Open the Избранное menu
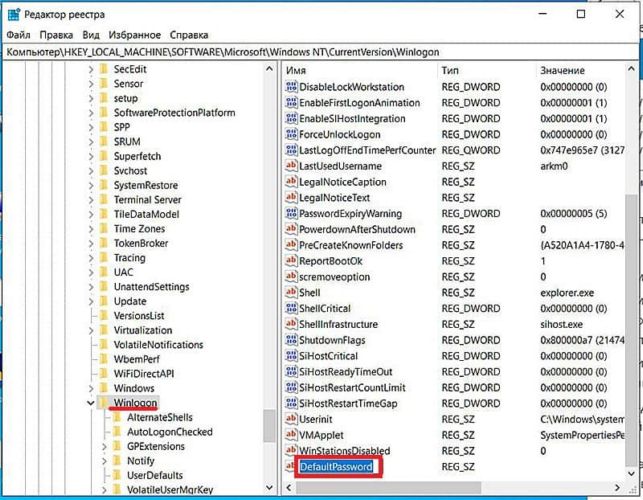The width and height of the screenshot is (643, 500). point(135,35)
